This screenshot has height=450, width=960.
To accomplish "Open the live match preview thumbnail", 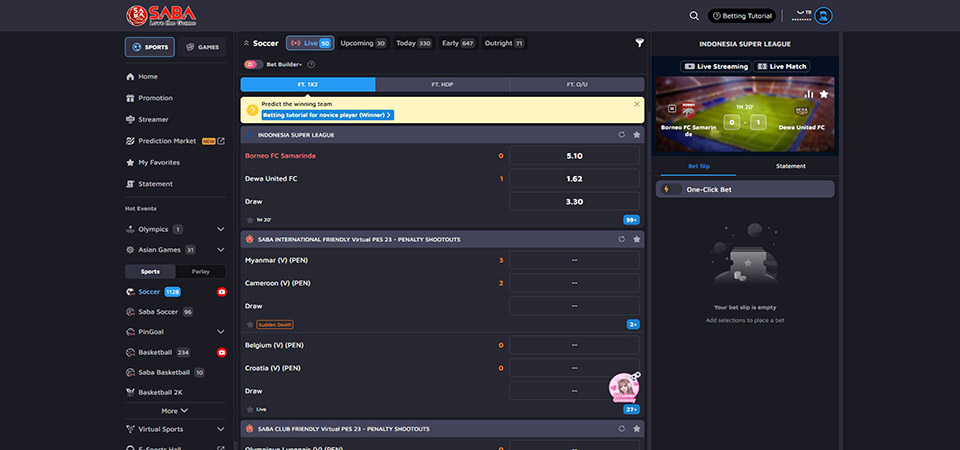I will (x=745, y=115).
